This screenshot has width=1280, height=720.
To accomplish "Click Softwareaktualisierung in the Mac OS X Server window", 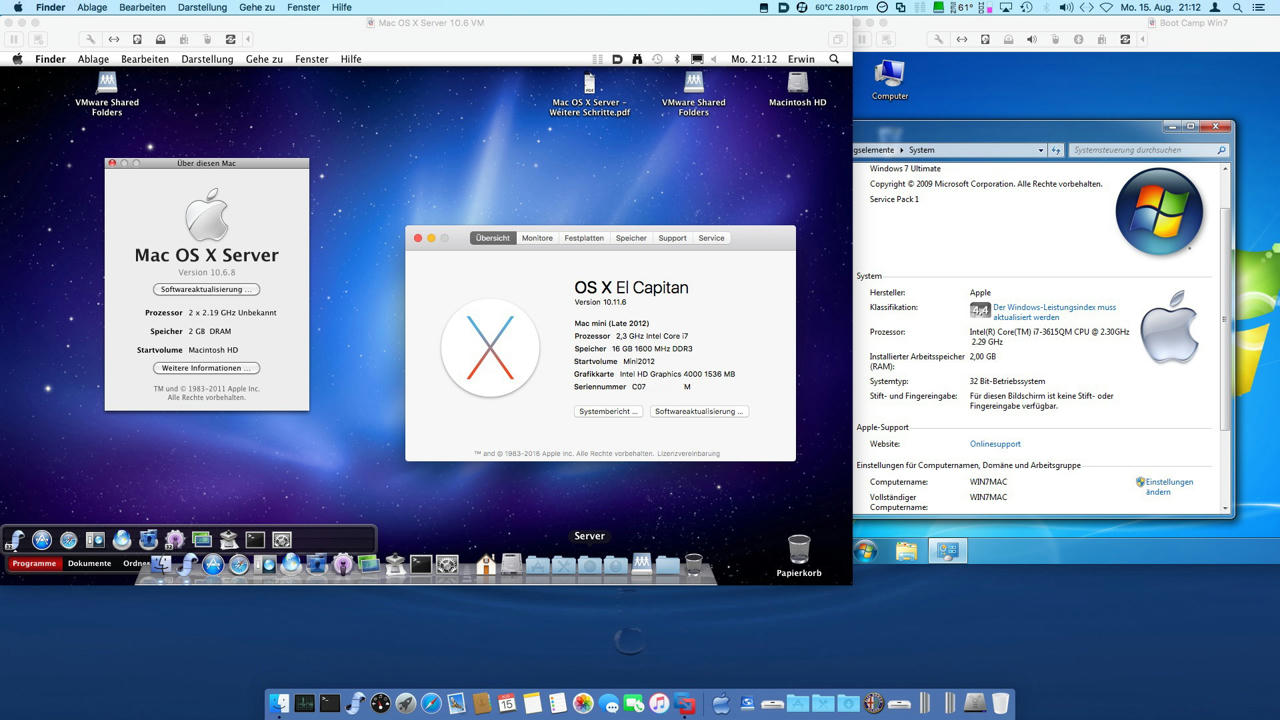I will coord(206,289).
